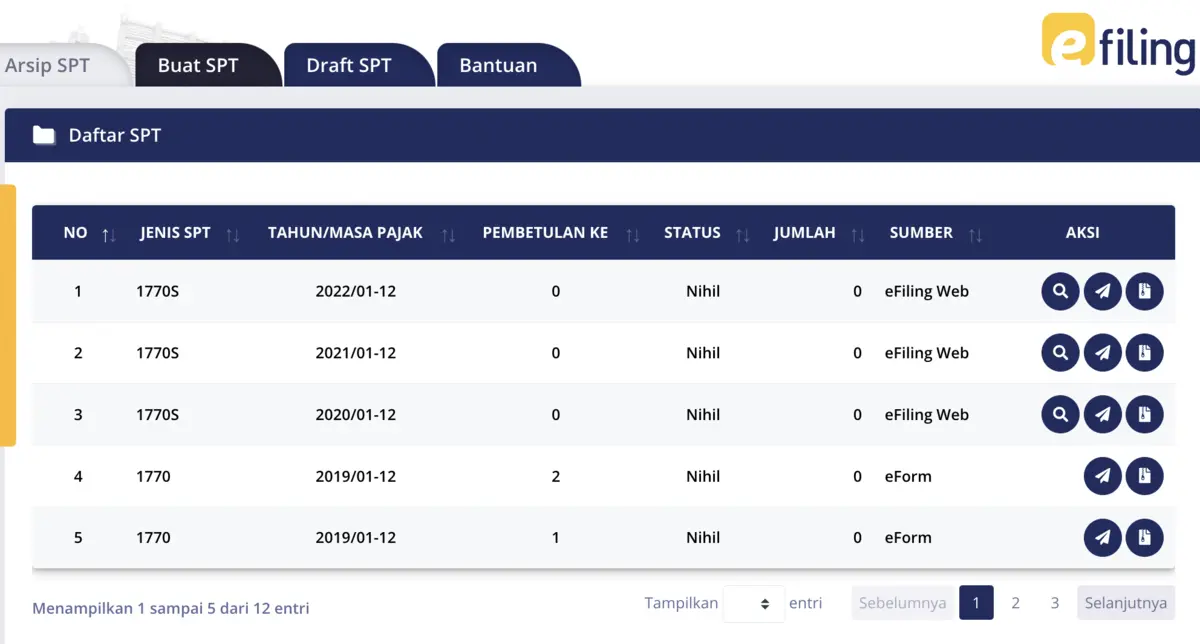
Task: Click the document icon for 2021 SPT row
Action: click(x=1145, y=353)
